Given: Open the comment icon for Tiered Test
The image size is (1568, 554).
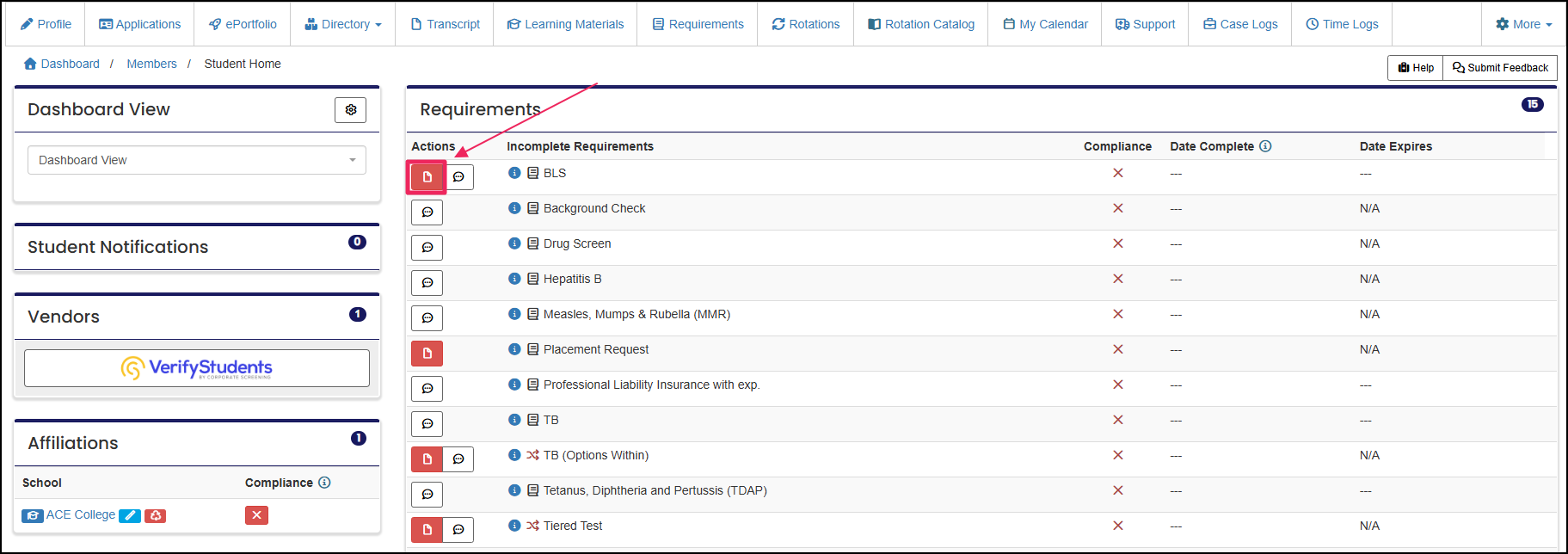Looking at the screenshot, I should 458,530.
